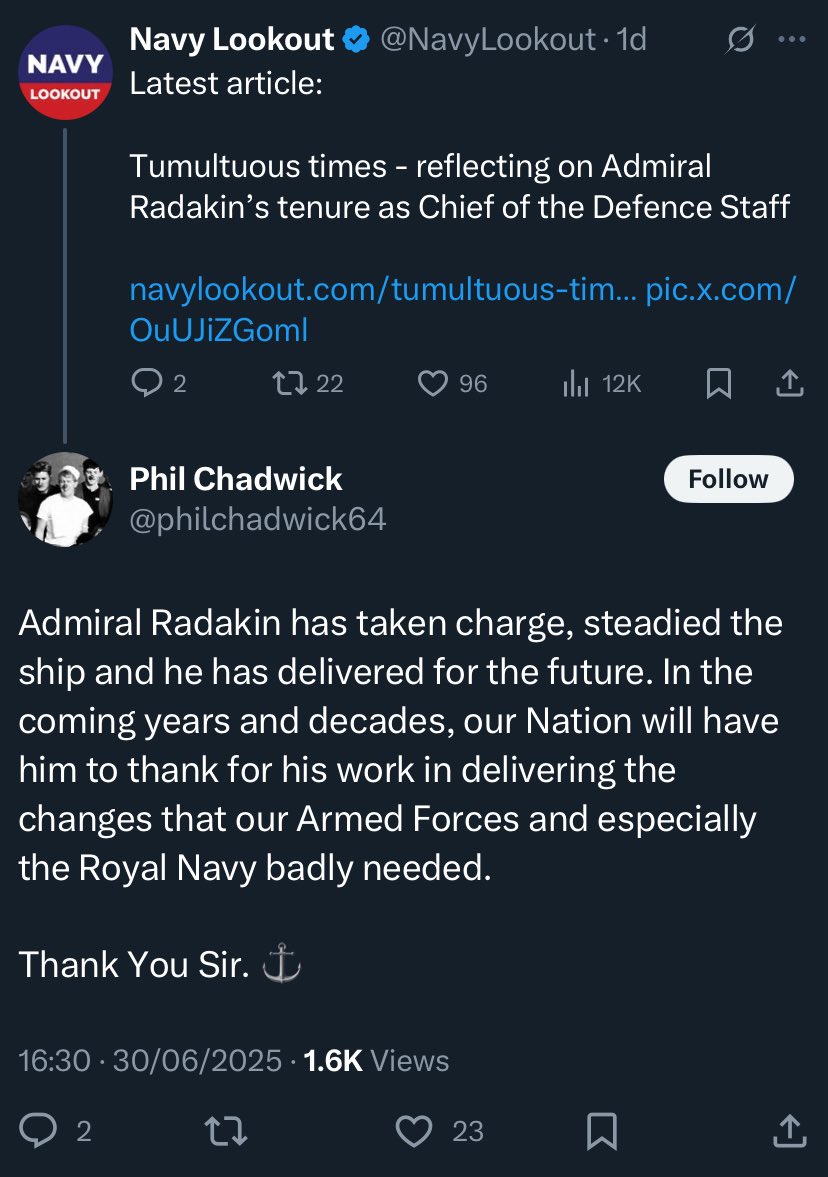Open the navylookout.com article link
Viewport: 828px width, 1177px height.
point(384,291)
